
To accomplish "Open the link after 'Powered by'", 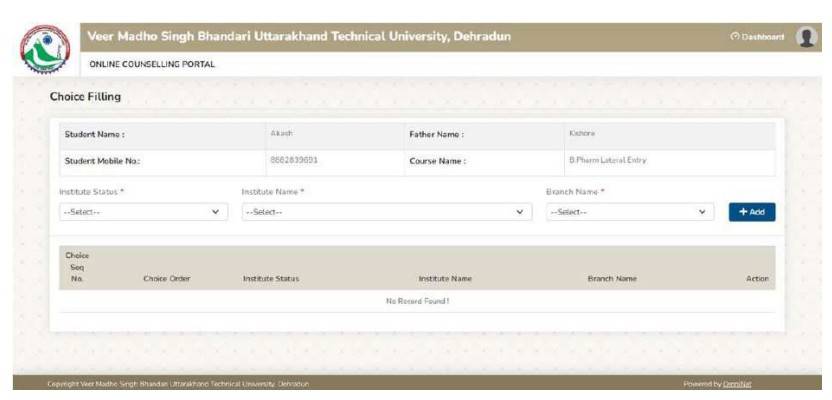I will (737, 384).
